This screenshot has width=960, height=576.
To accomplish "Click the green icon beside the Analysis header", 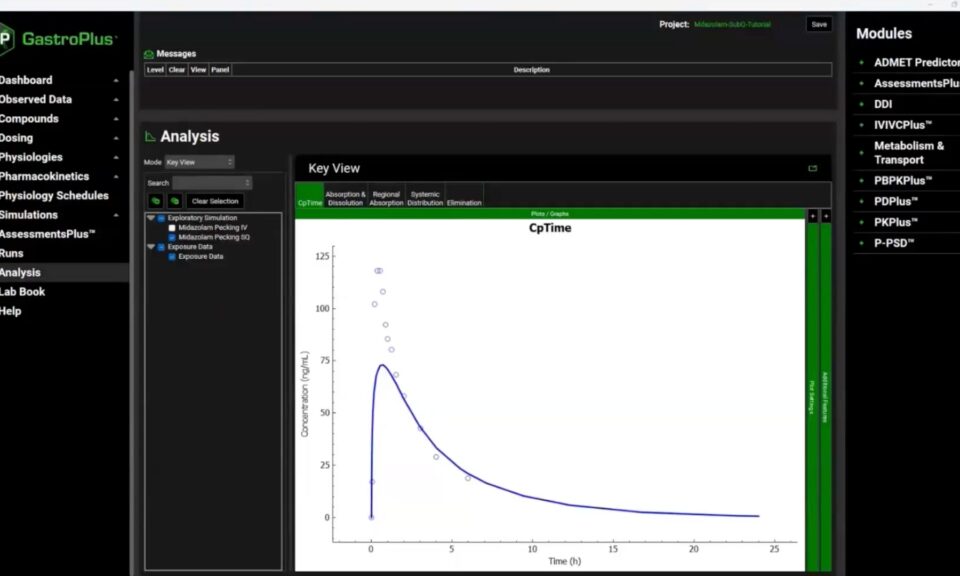I will click(150, 136).
